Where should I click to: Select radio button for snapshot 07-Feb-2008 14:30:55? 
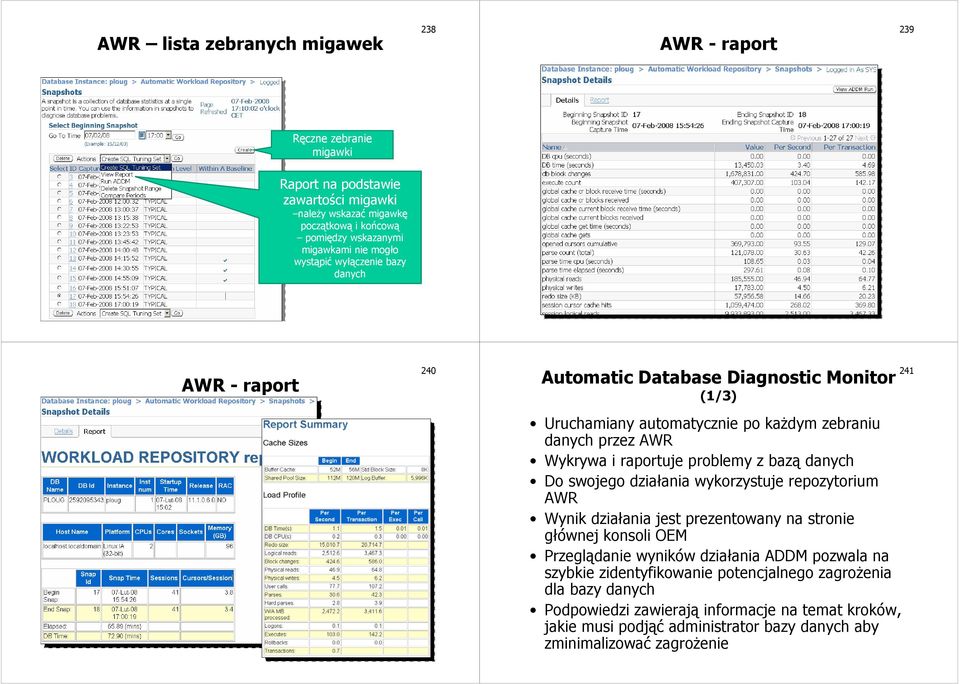[59, 268]
